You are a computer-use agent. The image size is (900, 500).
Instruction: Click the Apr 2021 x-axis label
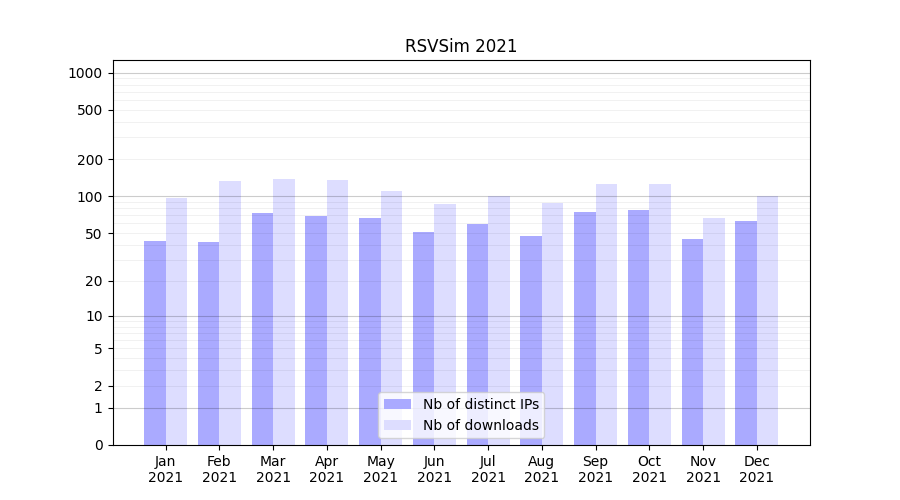click(327, 469)
